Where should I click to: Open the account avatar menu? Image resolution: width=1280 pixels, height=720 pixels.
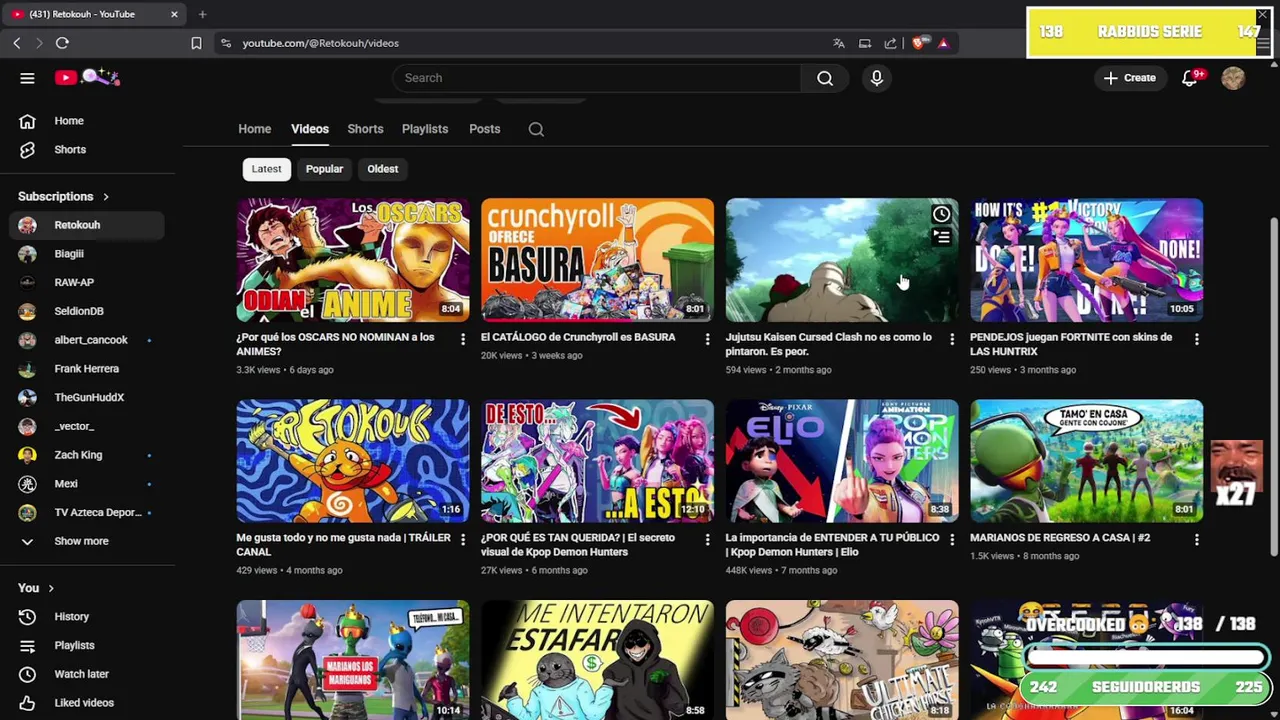click(1233, 78)
